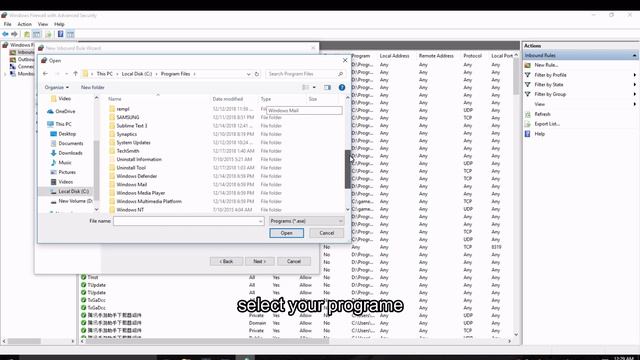Click the New Rule icon in the Actions pane
This screenshot has width=640, height=360.
pos(528,65)
